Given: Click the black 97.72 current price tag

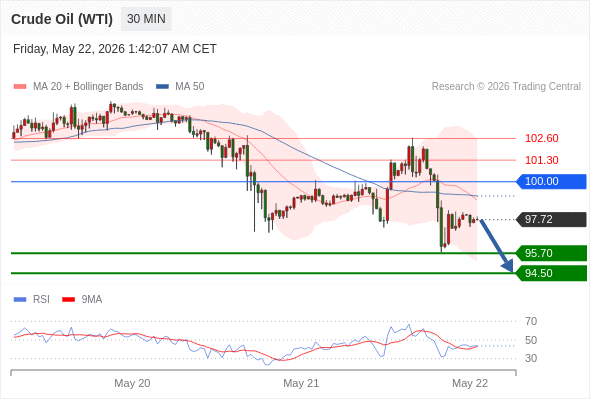Looking at the screenshot, I should (551, 219).
